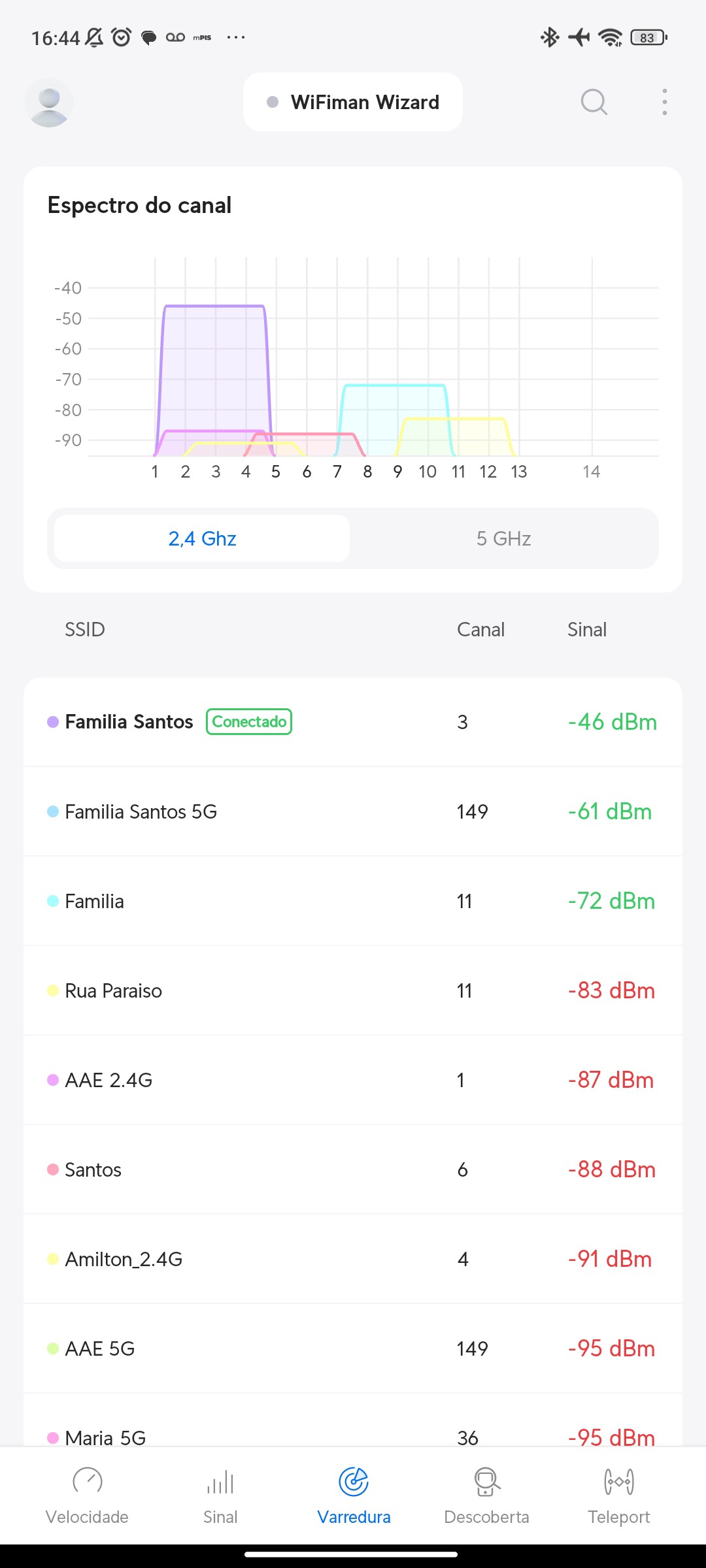Tap the SSID column header

(85, 629)
